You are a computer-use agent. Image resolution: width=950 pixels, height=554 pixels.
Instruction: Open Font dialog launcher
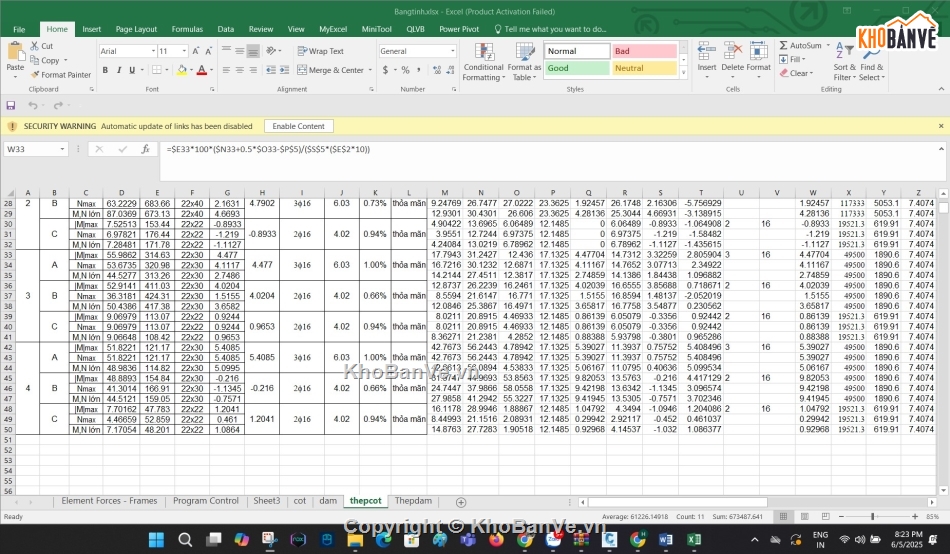tap(212, 89)
